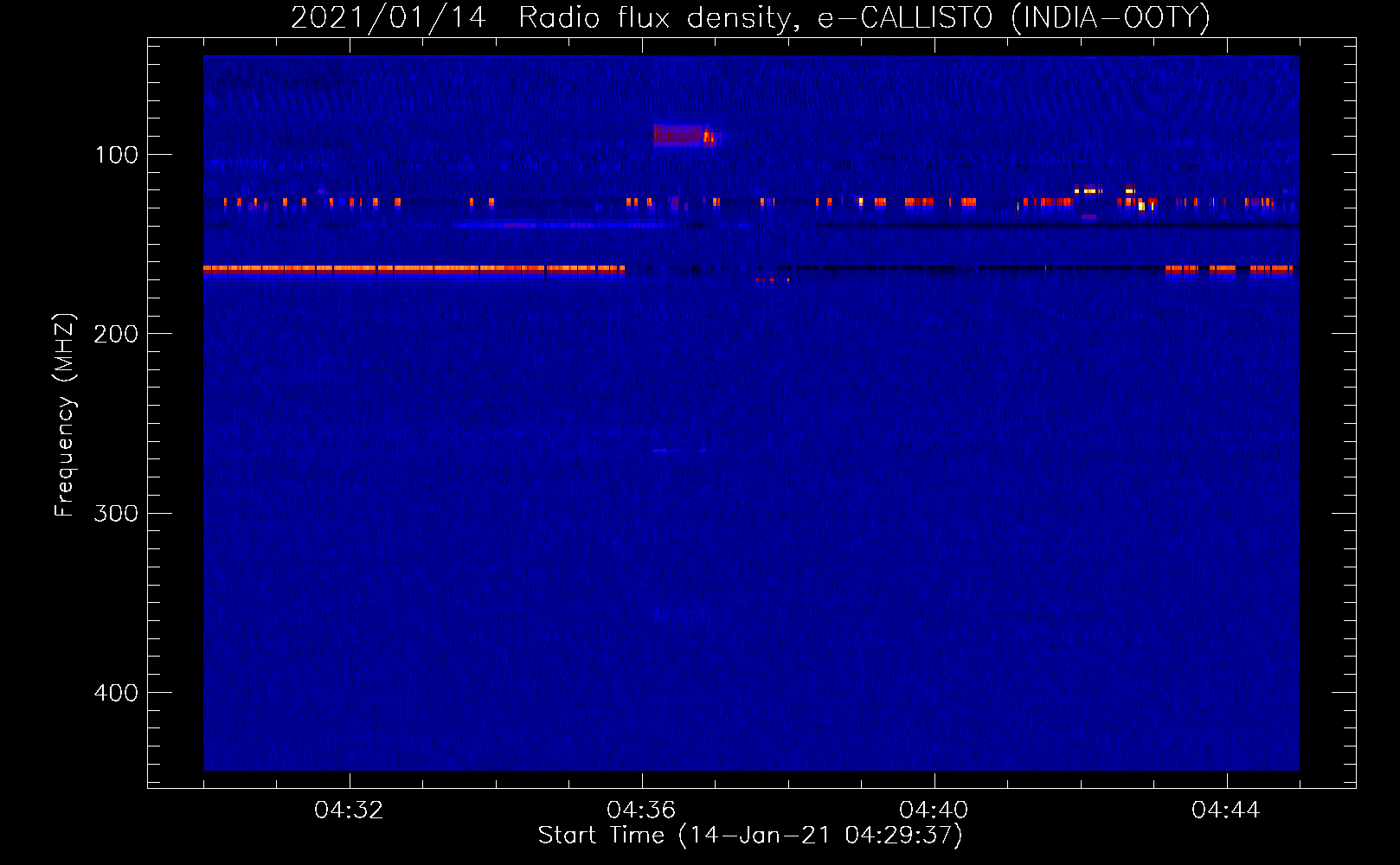
Task: Click the 300 frequency tick label
Action: tap(117, 513)
